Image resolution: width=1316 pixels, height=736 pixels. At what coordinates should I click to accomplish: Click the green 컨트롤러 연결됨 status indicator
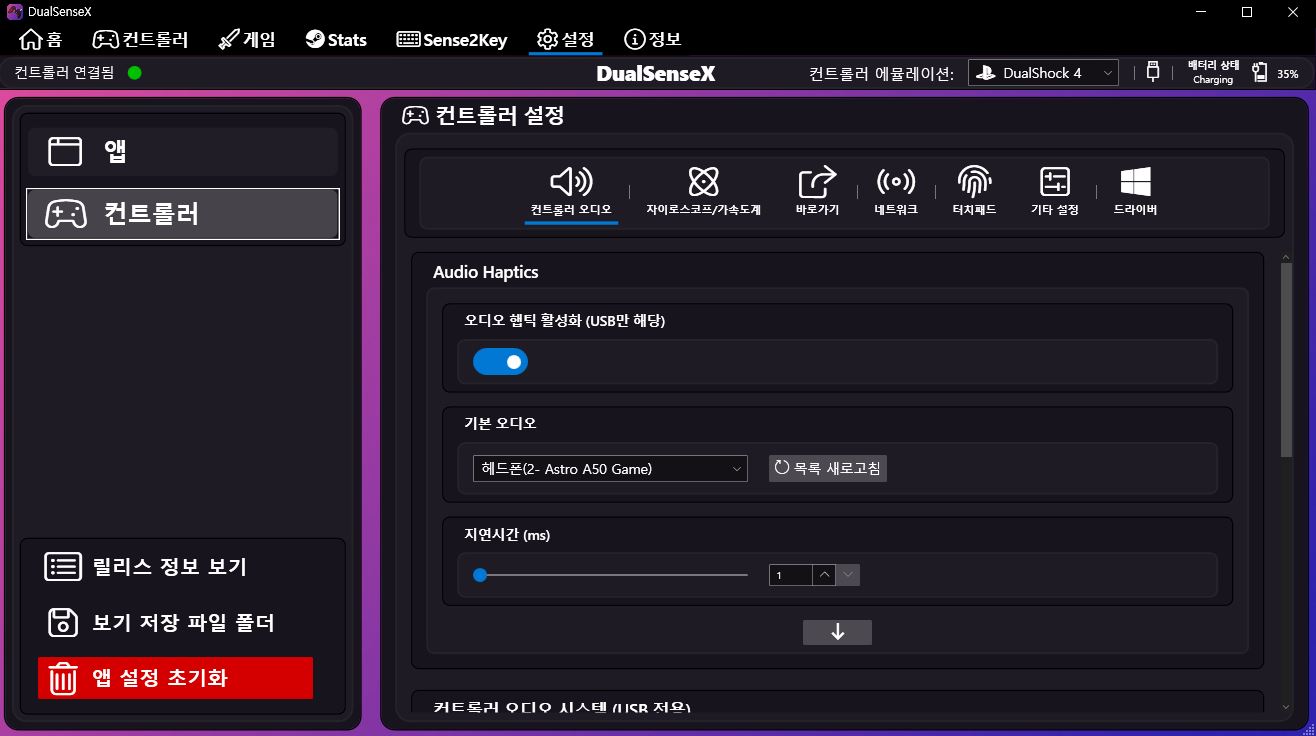135,72
